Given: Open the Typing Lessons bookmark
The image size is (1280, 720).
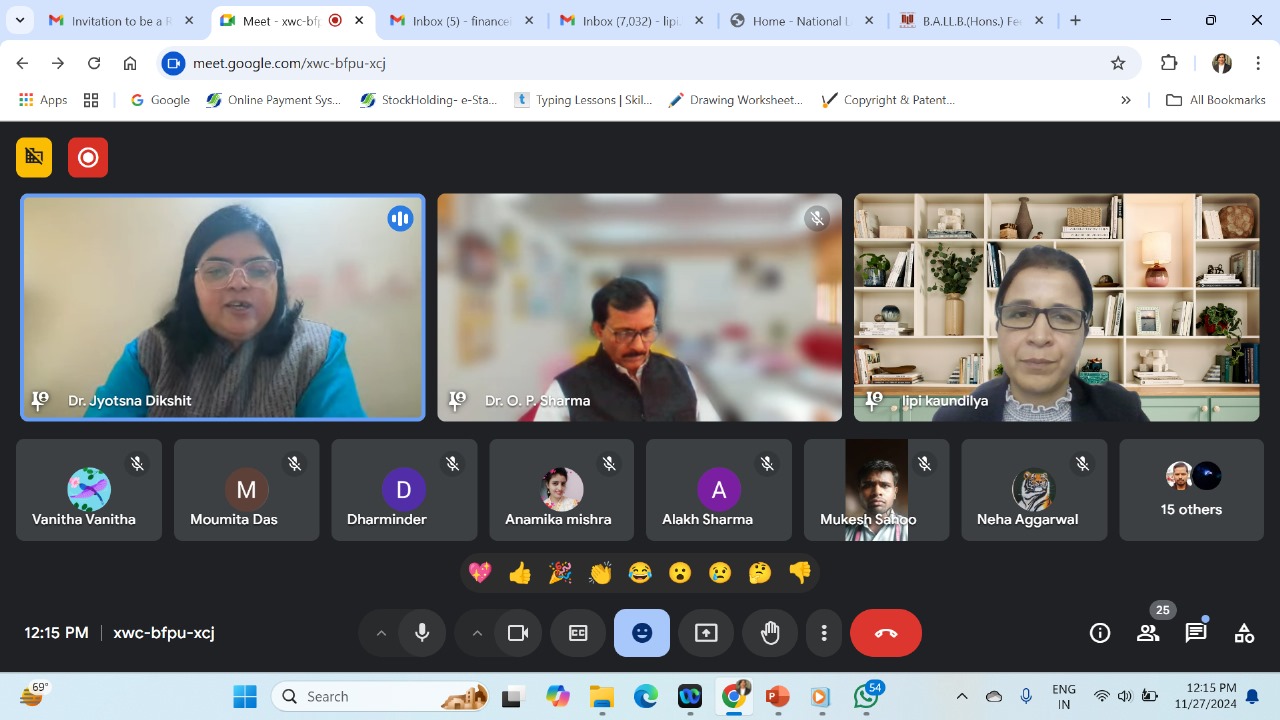Looking at the screenshot, I should point(583,100).
